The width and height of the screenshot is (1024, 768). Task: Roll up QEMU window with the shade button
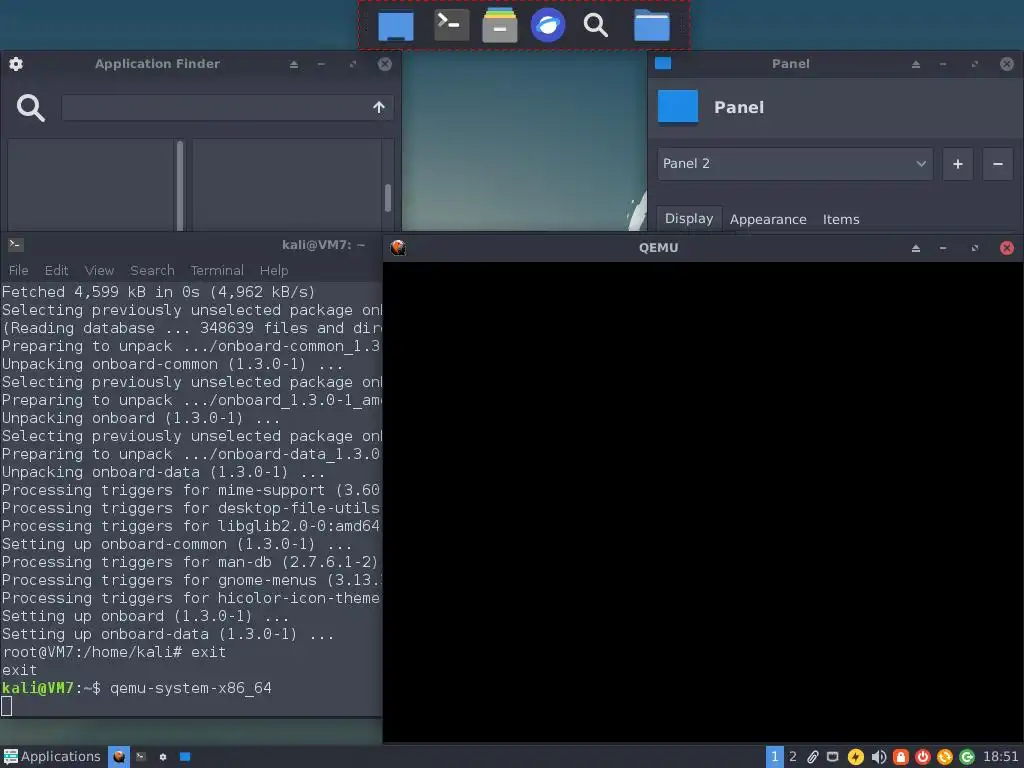[916, 248]
